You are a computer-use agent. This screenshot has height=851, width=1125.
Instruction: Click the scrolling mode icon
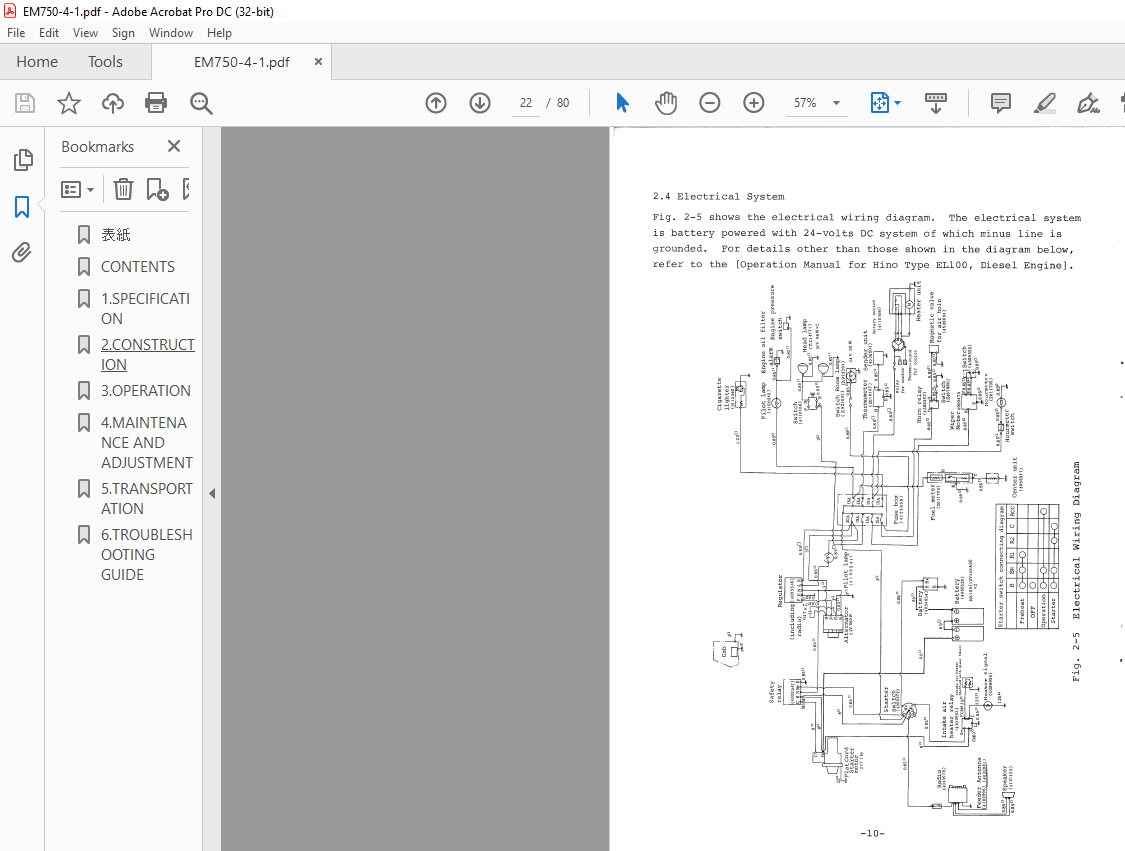pyautogui.click(x=936, y=103)
